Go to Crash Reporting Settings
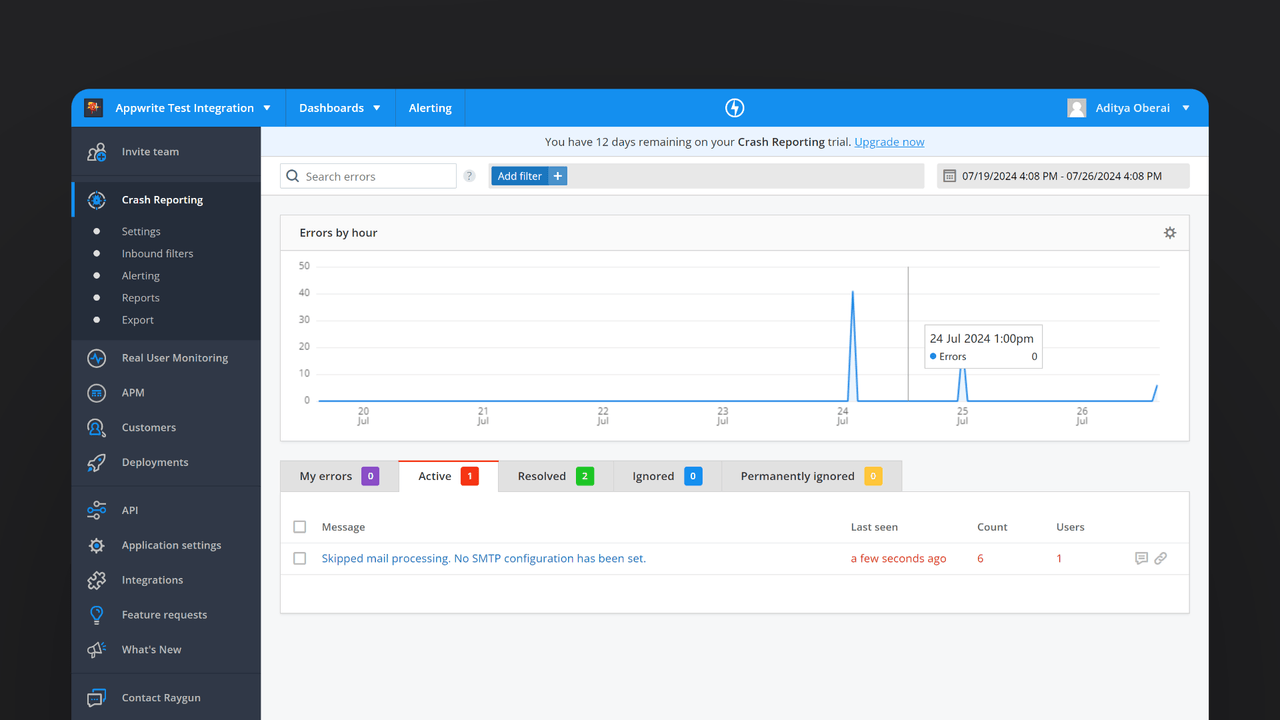The image size is (1280, 720). 141,231
